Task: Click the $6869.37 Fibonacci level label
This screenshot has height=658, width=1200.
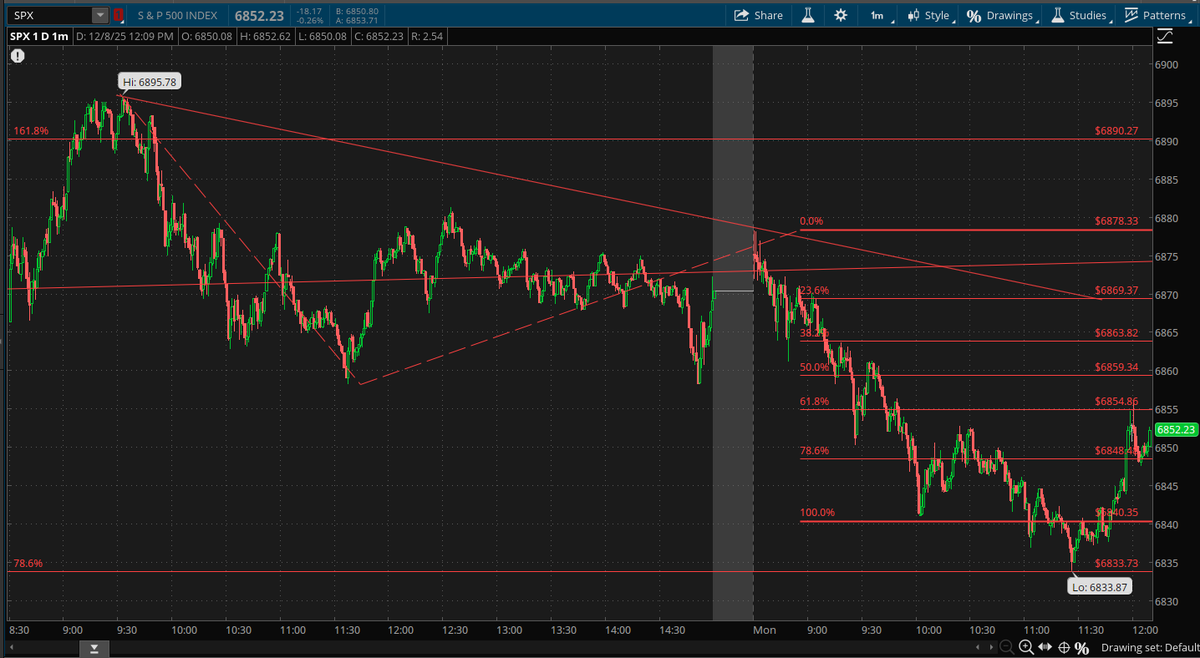Action: [x=1117, y=290]
